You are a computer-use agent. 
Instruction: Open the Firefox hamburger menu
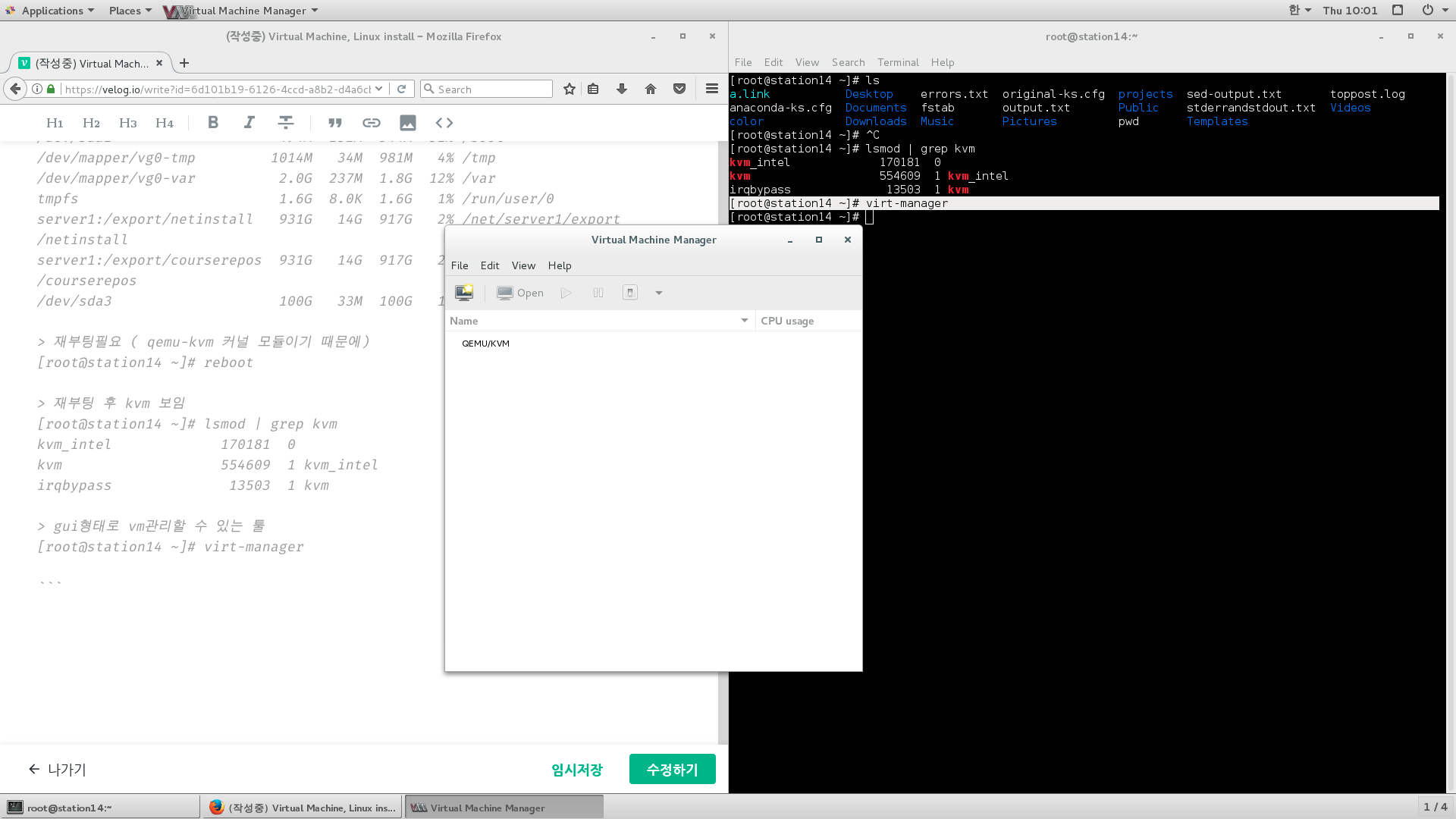coord(711,89)
